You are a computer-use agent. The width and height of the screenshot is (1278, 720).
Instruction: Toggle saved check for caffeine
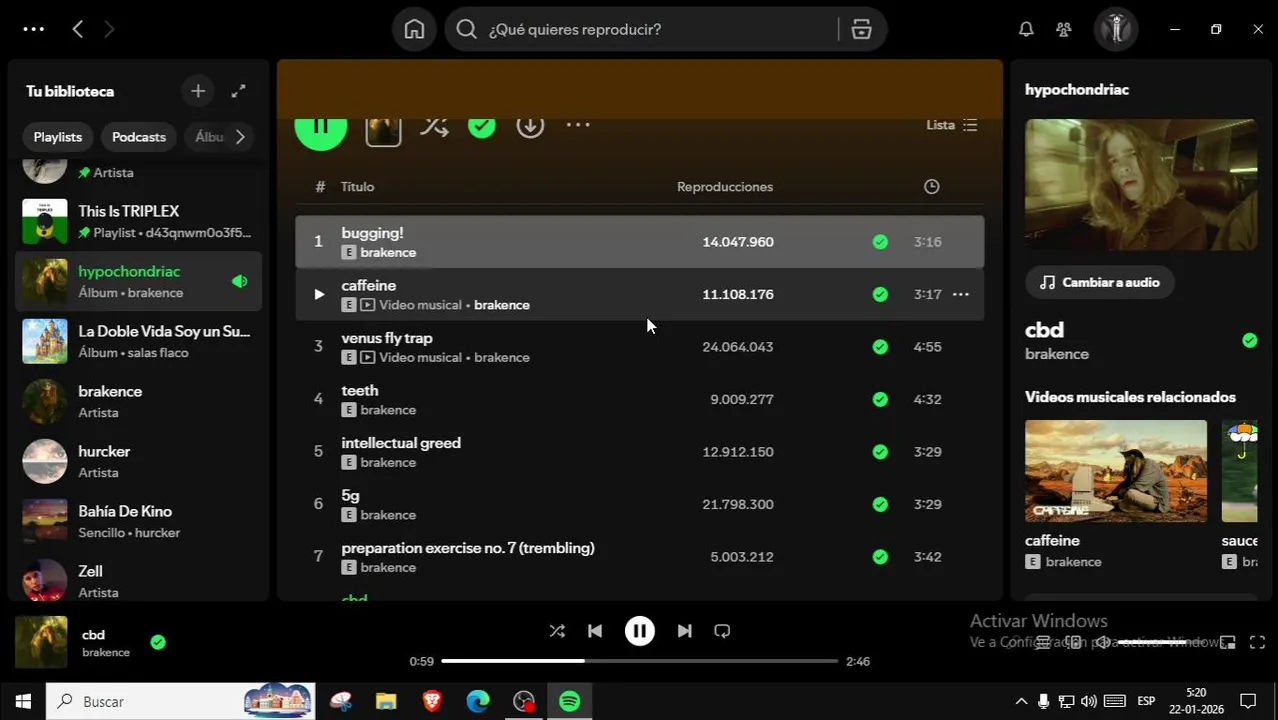880,294
